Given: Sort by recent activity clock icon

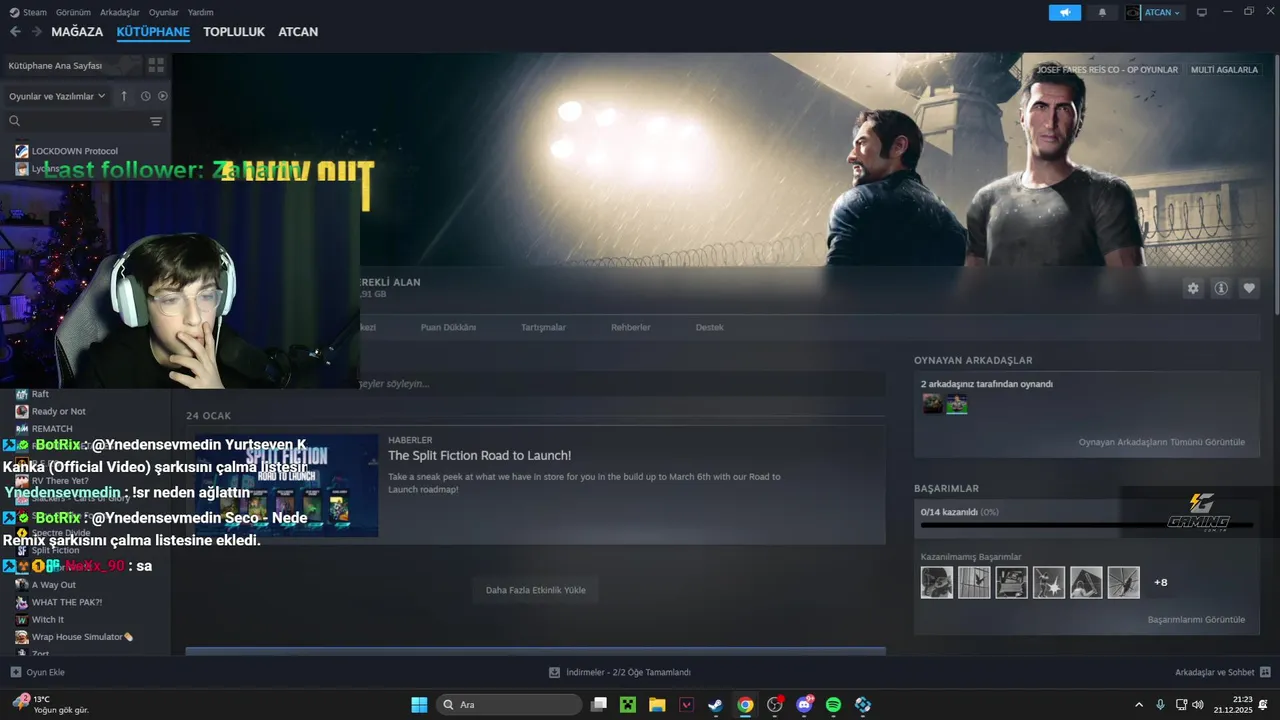Looking at the screenshot, I should (x=145, y=96).
